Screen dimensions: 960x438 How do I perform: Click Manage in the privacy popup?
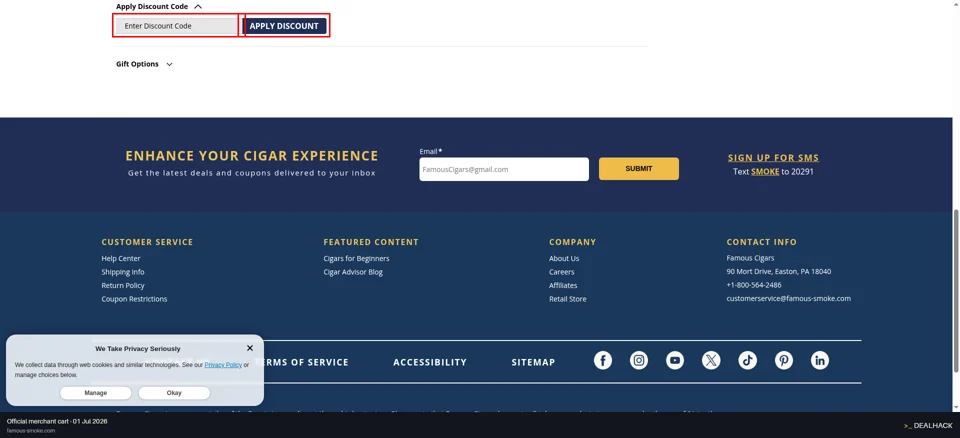pos(96,393)
